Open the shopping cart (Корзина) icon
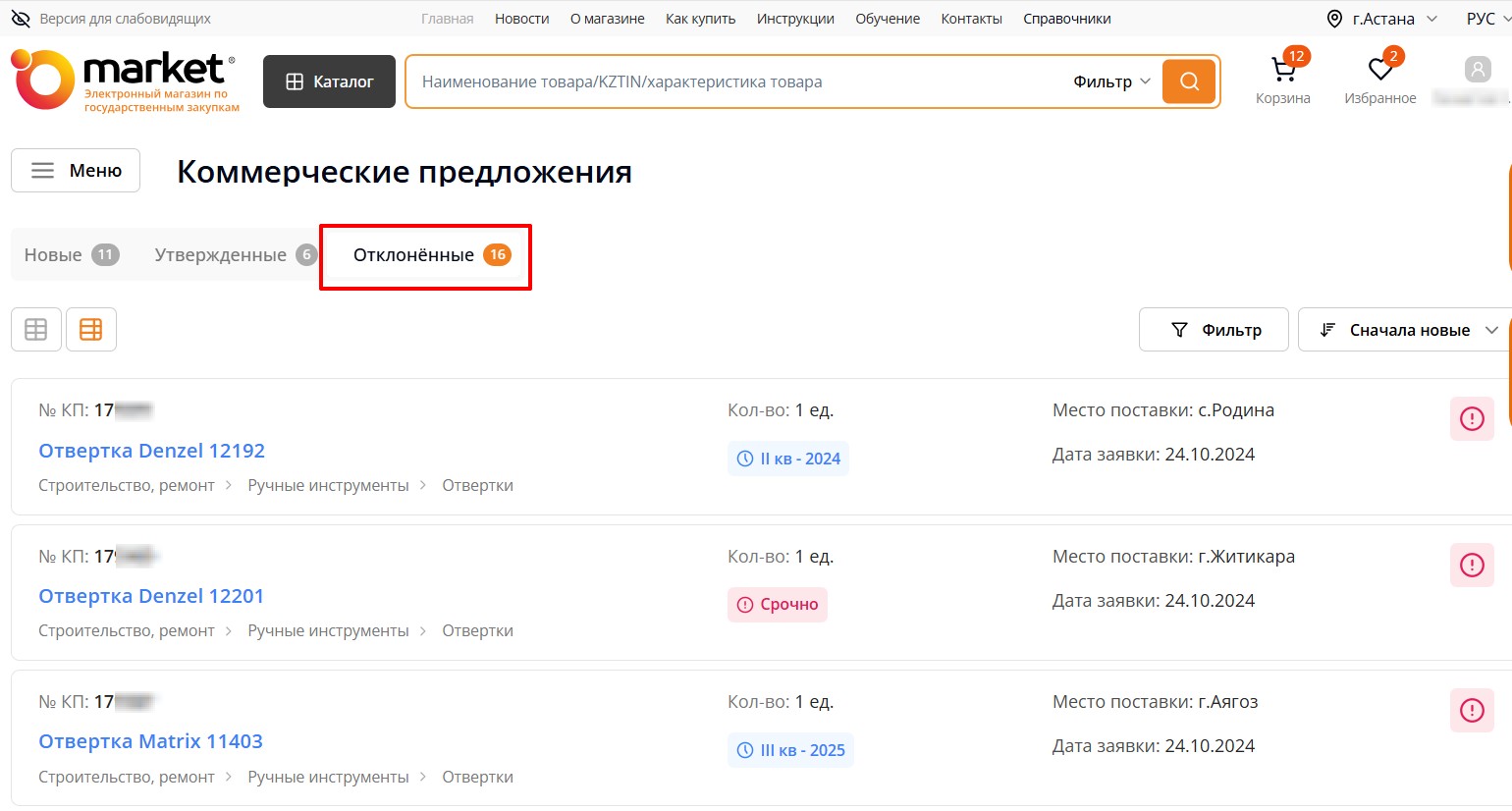Viewport: 1512px width, 811px height. point(1283,71)
